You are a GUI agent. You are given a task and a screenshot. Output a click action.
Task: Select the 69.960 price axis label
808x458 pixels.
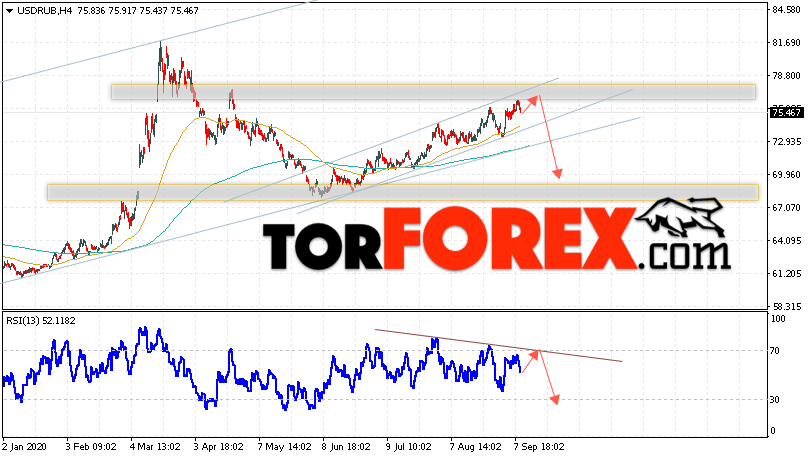pos(786,175)
